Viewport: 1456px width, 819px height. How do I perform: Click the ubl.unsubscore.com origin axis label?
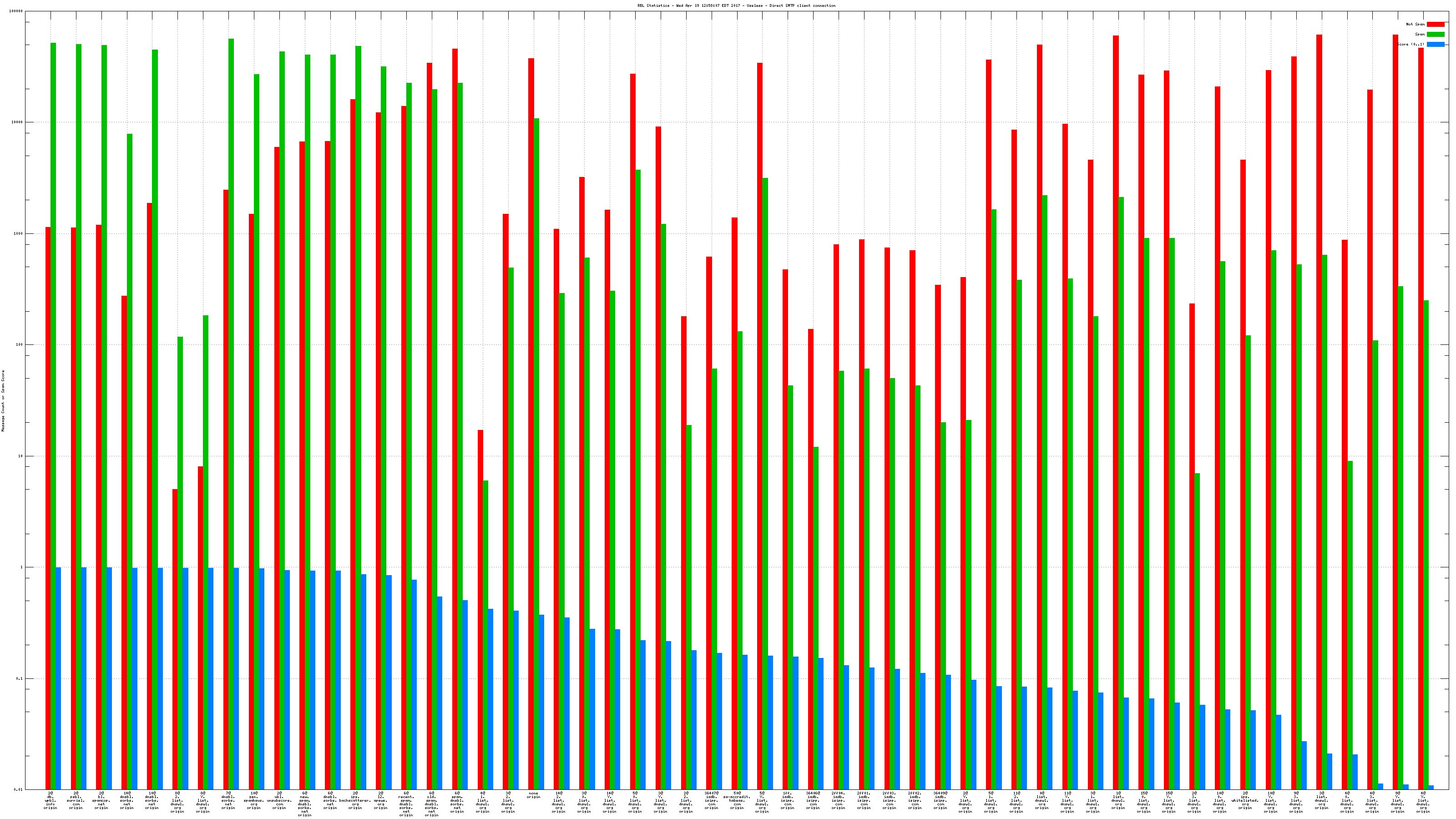279,800
